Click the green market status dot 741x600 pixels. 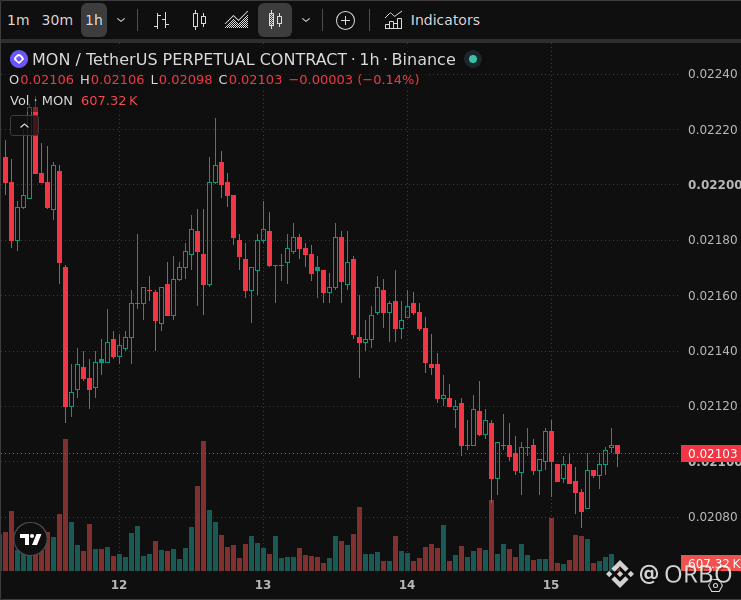(x=473, y=60)
